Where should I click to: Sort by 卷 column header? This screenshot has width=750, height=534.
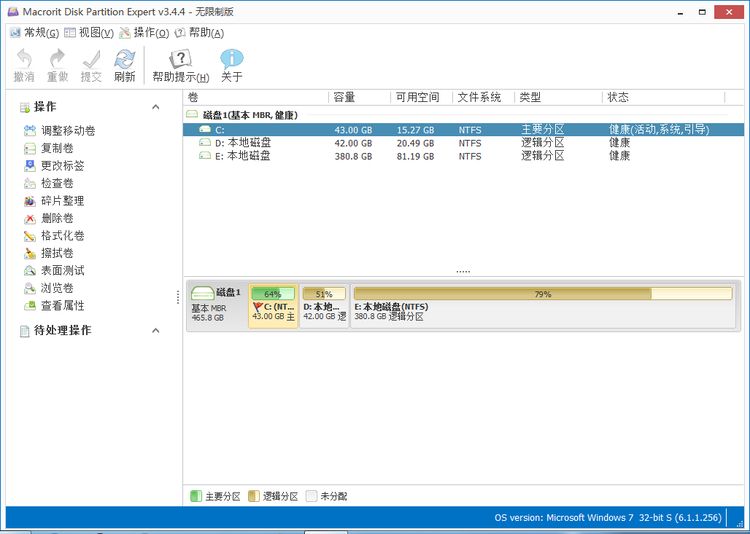tap(256, 98)
